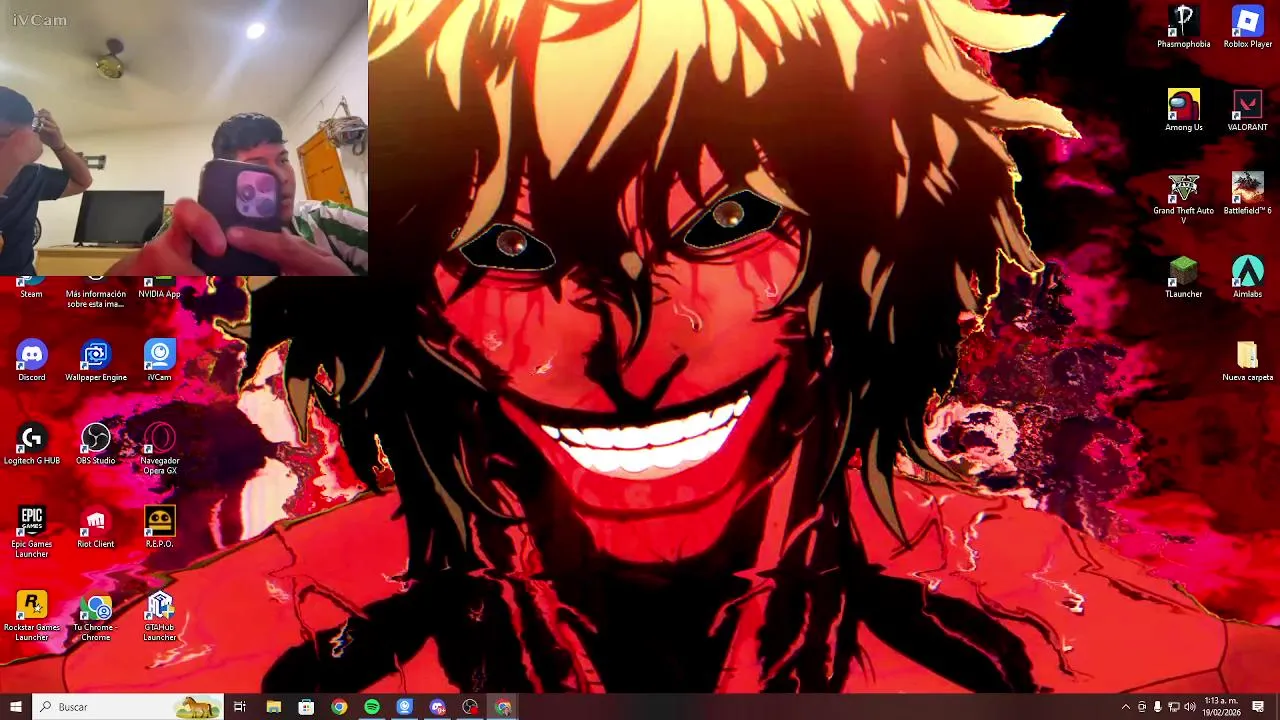
Task: Open Discord from the taskbar
Action: point(438,707)
